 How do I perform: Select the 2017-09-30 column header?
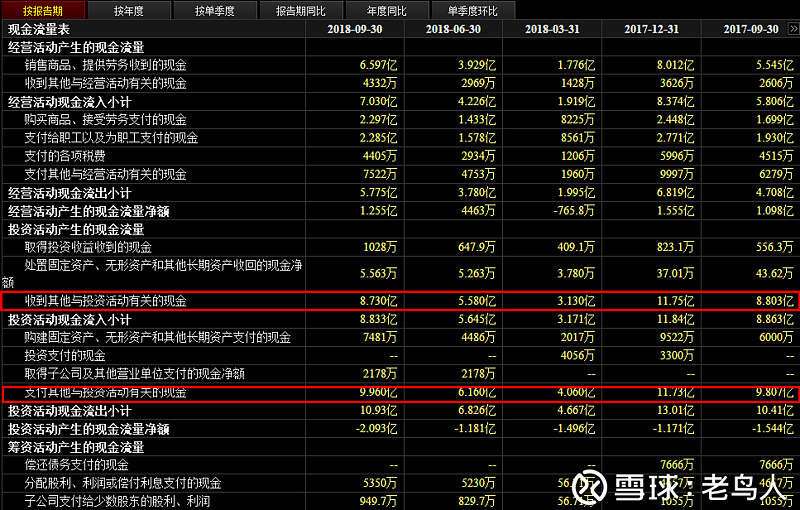coord(751,29)
